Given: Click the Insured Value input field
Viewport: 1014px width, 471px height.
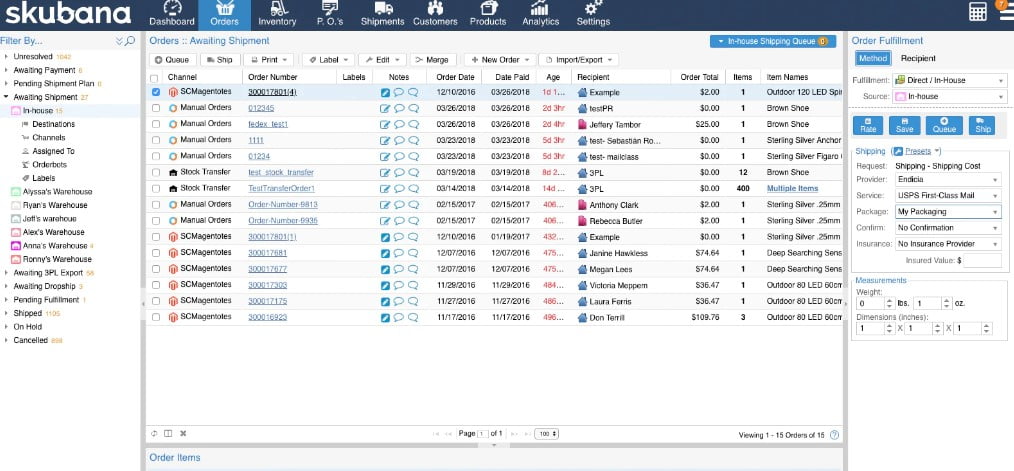Looking at the screenshot, I should pyautogui.click(x=982, y=260).
